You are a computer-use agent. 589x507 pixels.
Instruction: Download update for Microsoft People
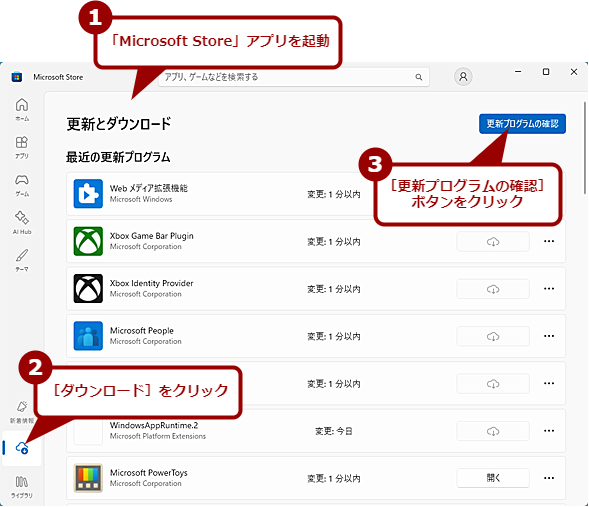click(x=493, y=336)
